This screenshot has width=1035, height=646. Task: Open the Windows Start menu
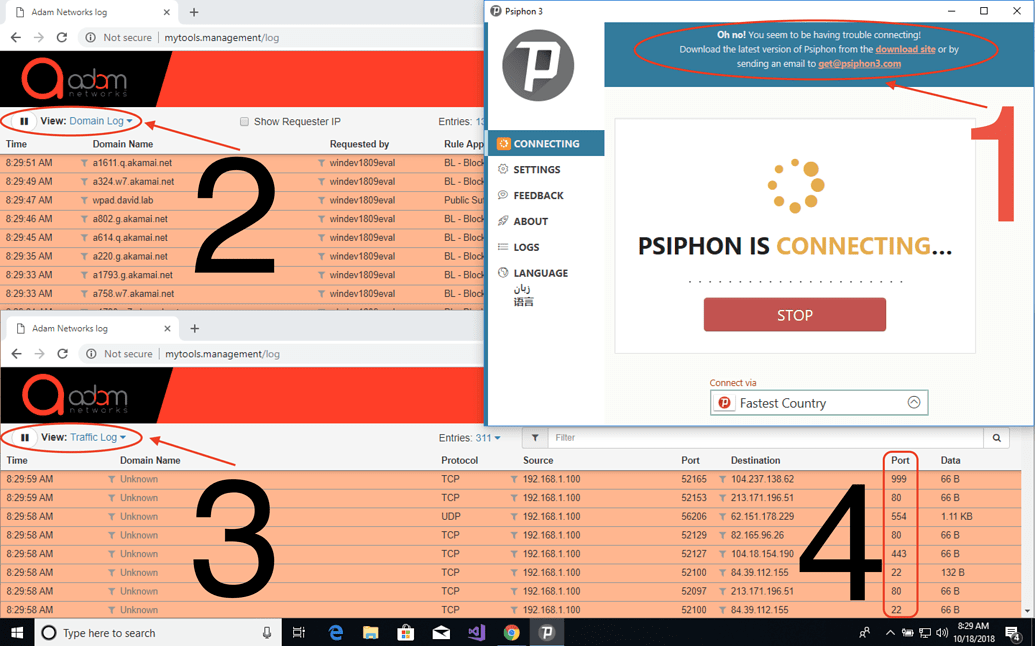[17, 633]
